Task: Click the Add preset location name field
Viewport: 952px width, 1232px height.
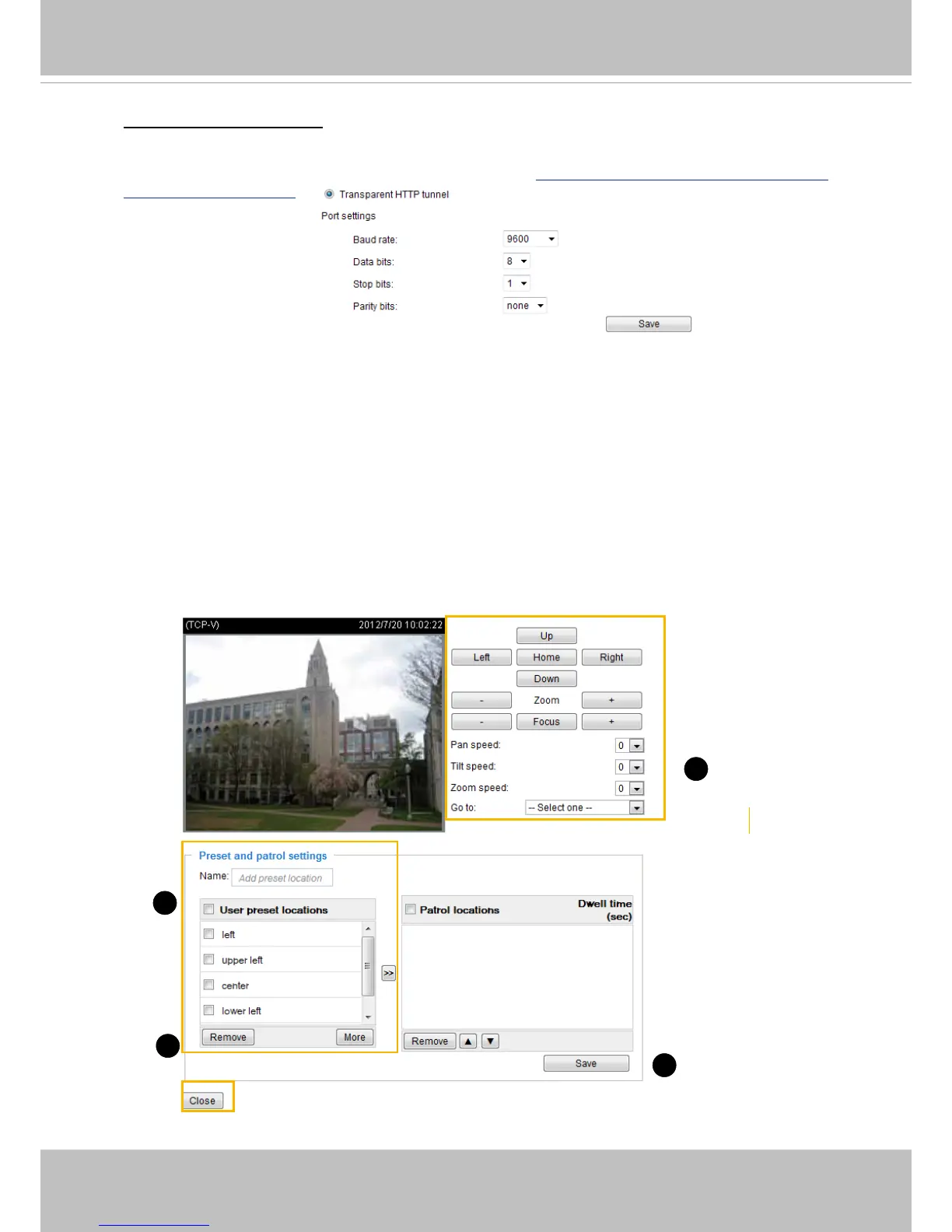Action: pos(282,878)
